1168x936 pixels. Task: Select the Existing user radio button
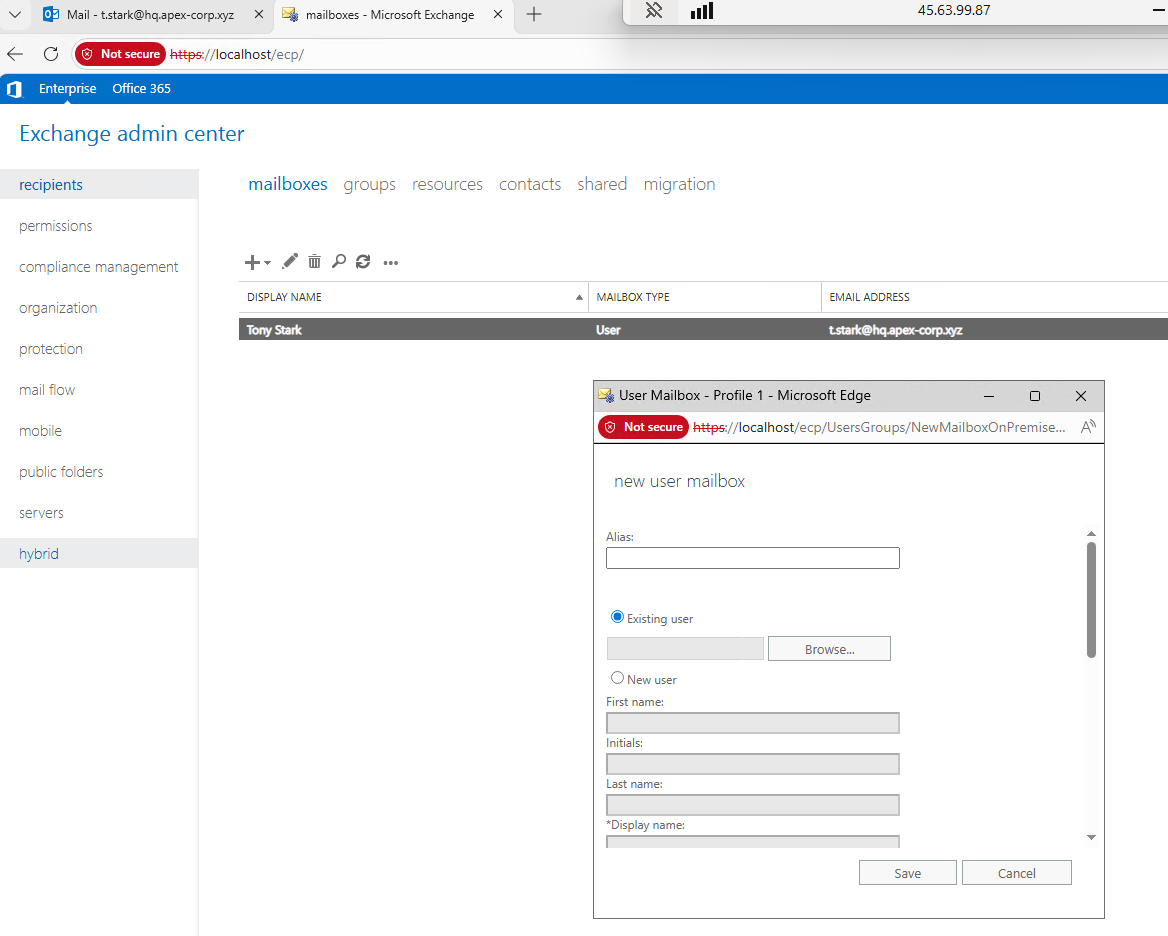point(617,617)
